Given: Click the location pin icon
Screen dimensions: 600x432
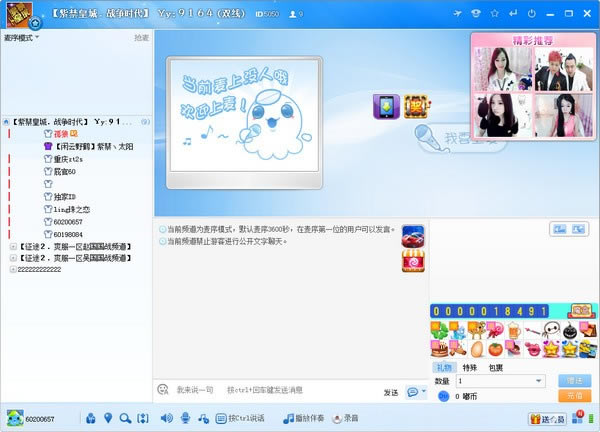Looking at the screenshot, I should pos(108,418).
